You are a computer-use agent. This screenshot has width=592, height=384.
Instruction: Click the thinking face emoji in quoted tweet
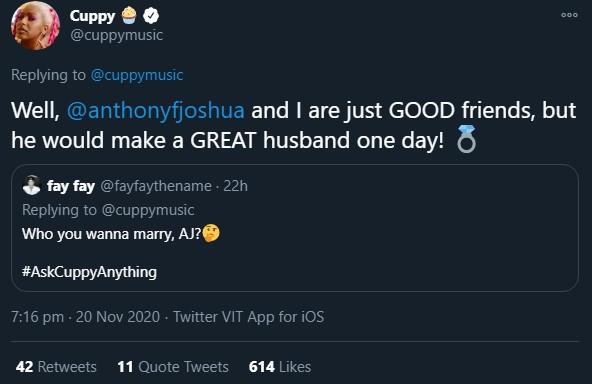click(x=211, y=233)
